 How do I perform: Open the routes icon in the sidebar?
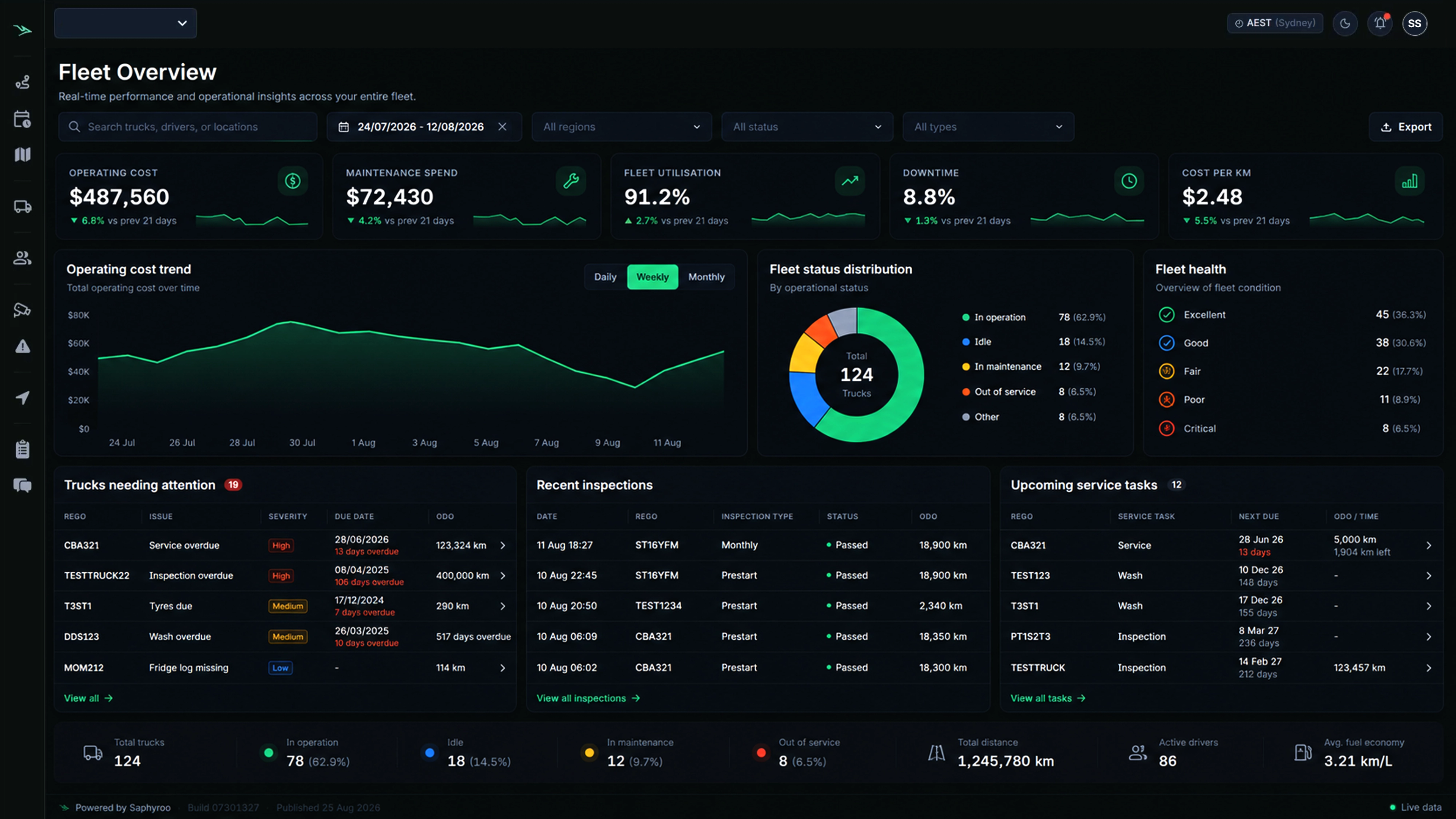tap(23, 83)
